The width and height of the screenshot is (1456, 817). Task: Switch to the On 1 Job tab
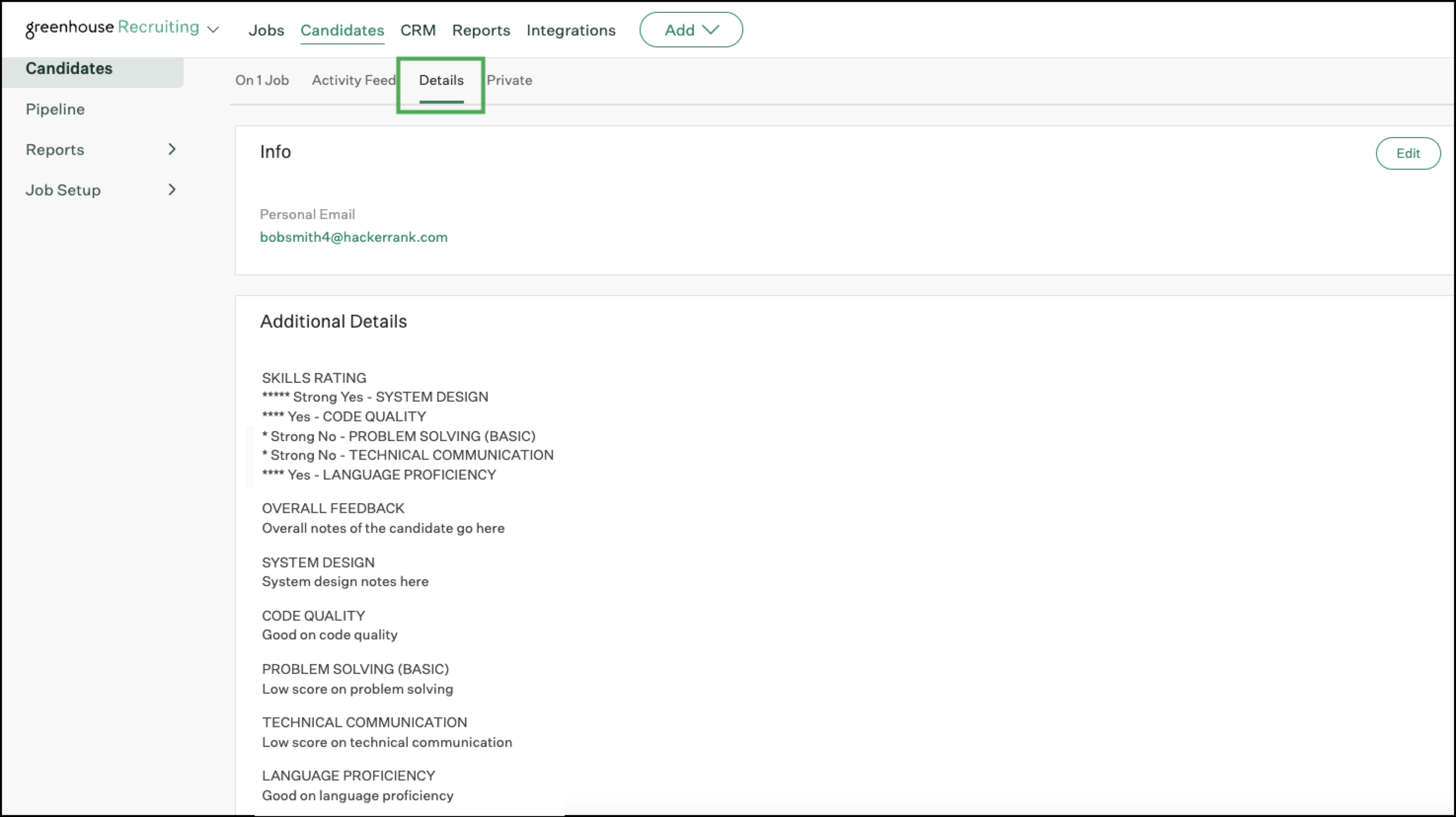coord(262,80)
